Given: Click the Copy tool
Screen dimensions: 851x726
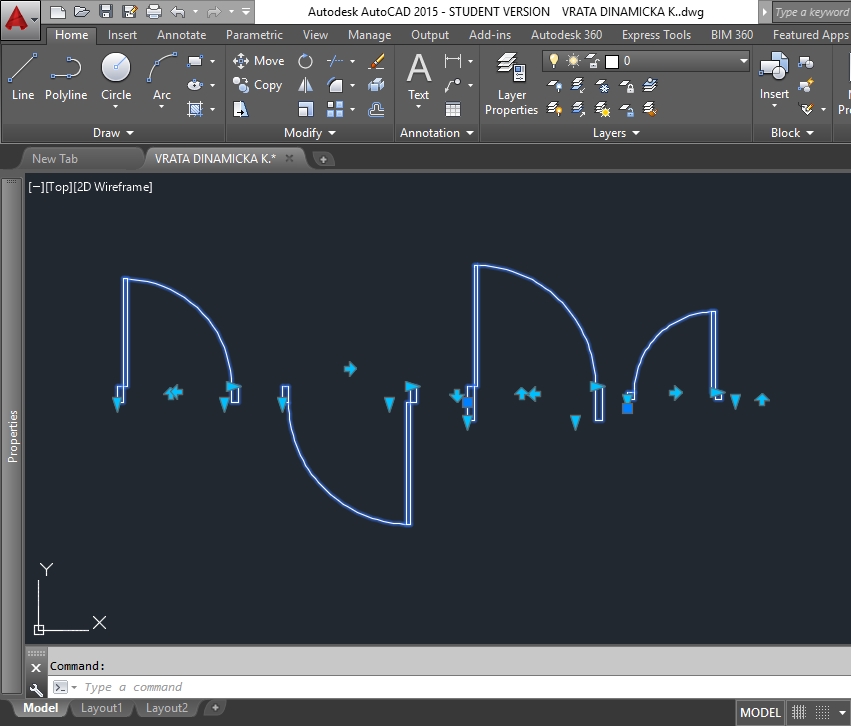Looking at the screenshot, I should pos(258,86).
